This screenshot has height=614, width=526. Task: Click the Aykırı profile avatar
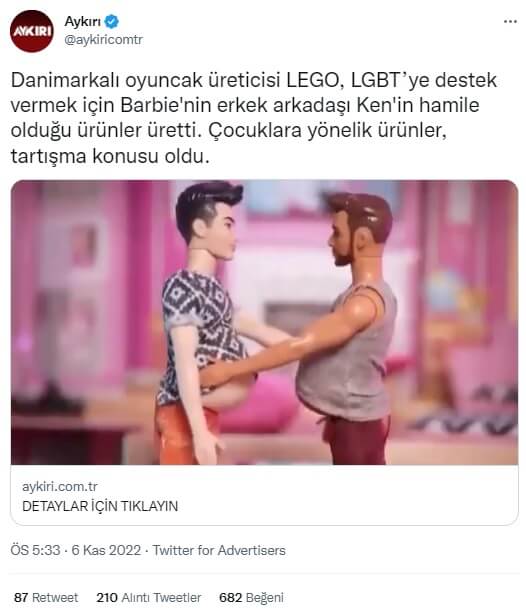click(31, 31)
